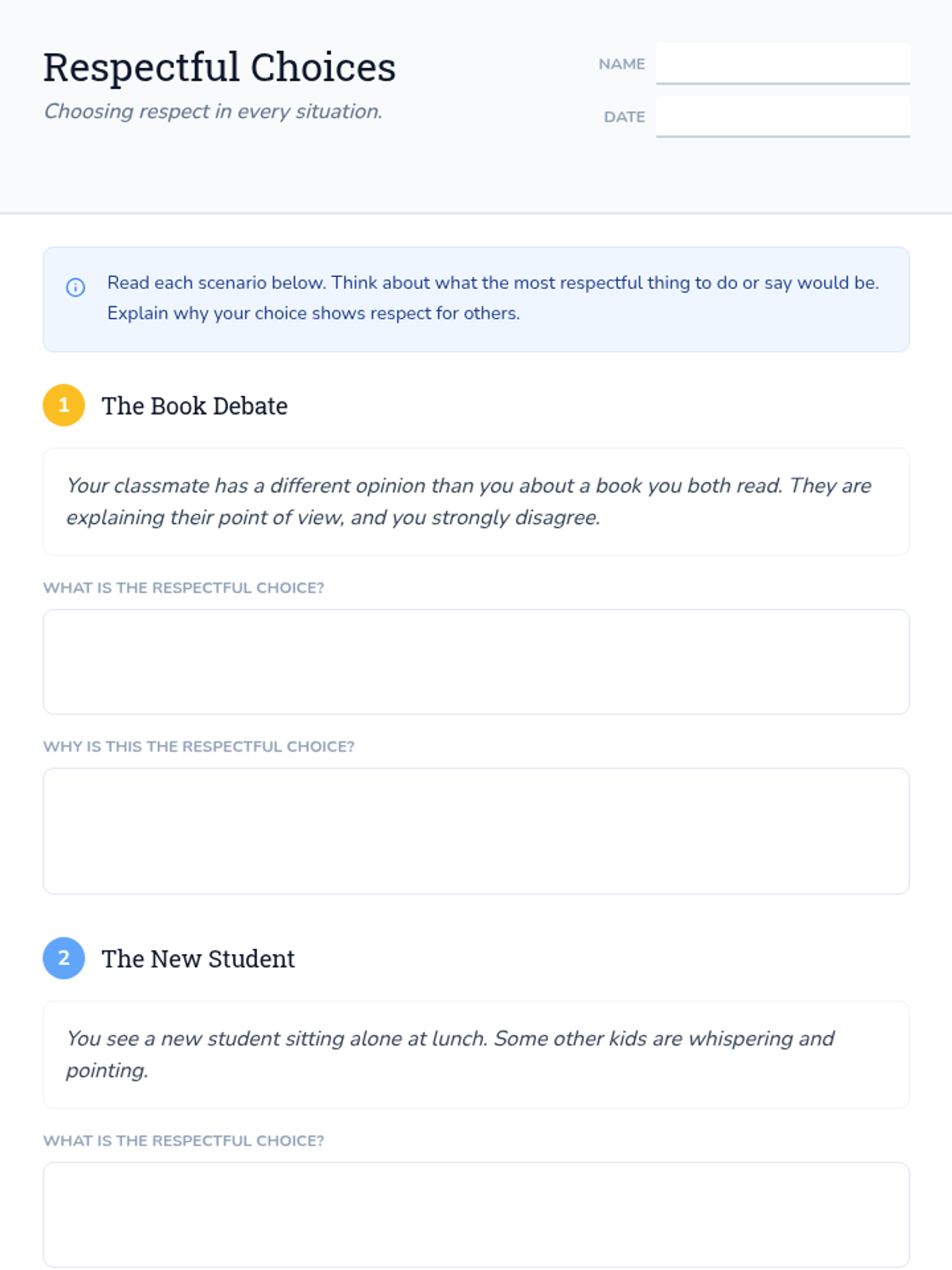Click the DATE label
Viewport: 952px width, 1270px height.
pos(624,117)
